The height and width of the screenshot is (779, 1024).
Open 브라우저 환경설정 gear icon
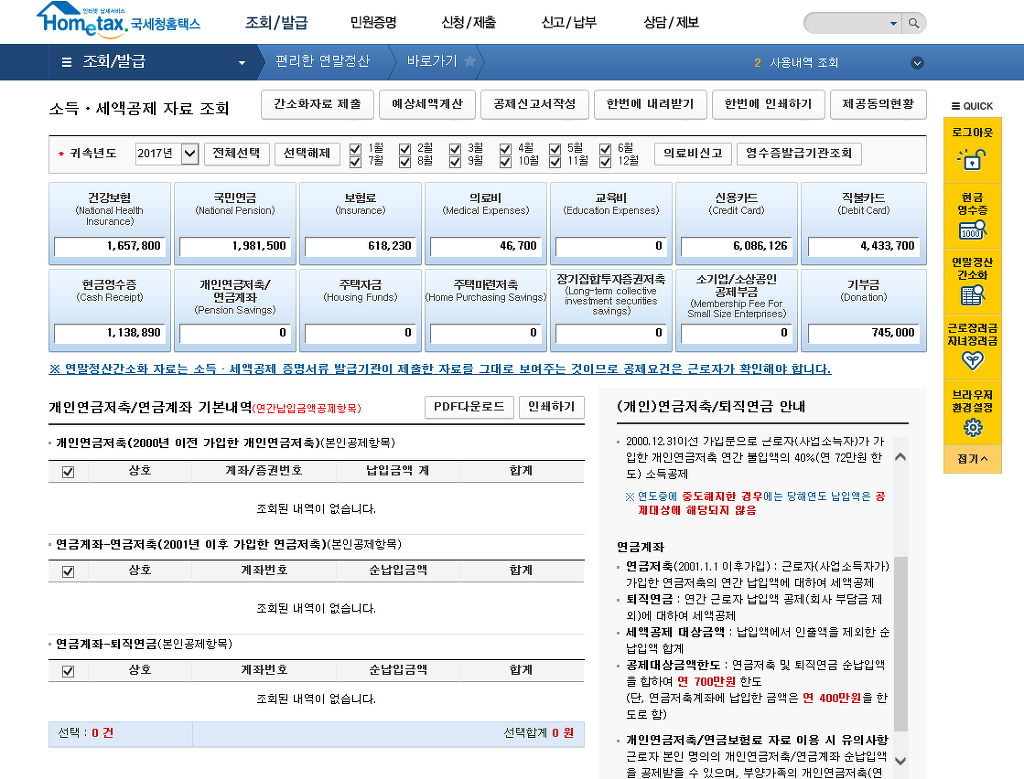tap(972, 427)
